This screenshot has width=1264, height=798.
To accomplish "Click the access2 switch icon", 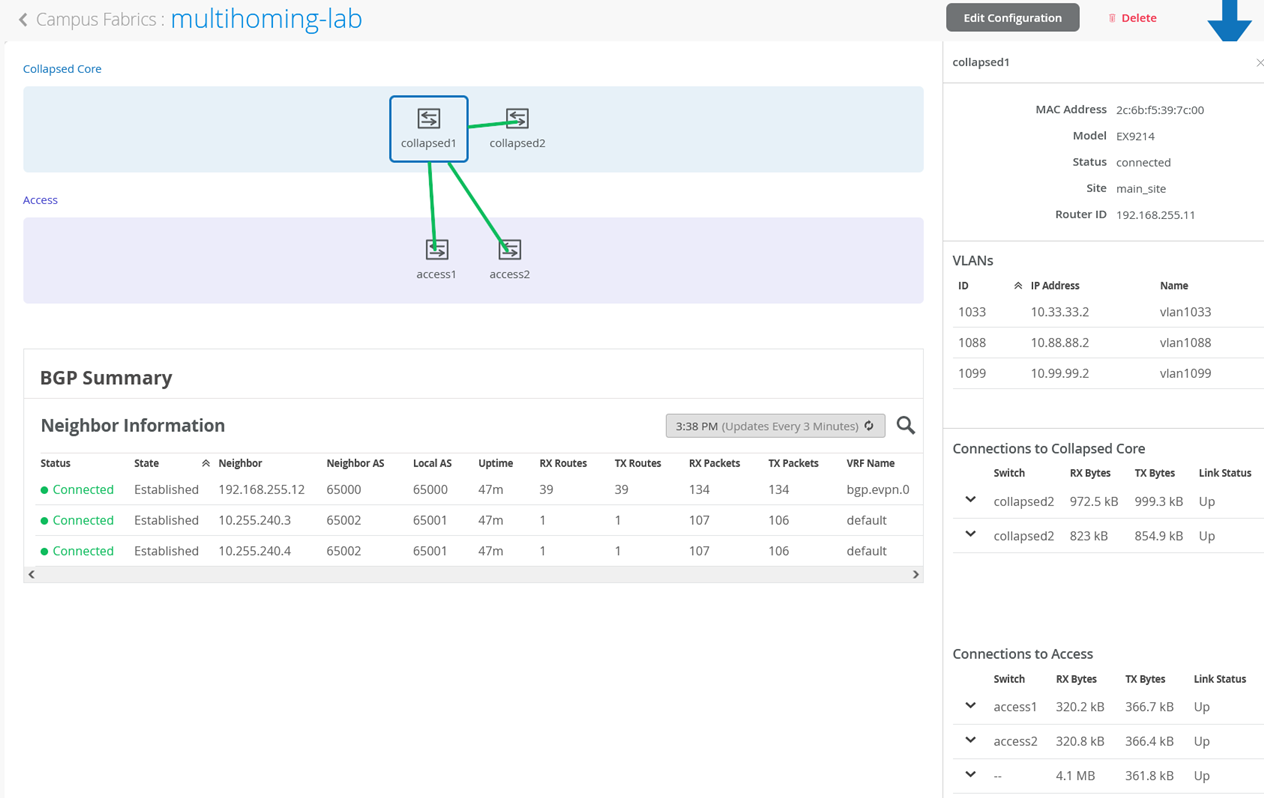I will click(x=509, y=250).
